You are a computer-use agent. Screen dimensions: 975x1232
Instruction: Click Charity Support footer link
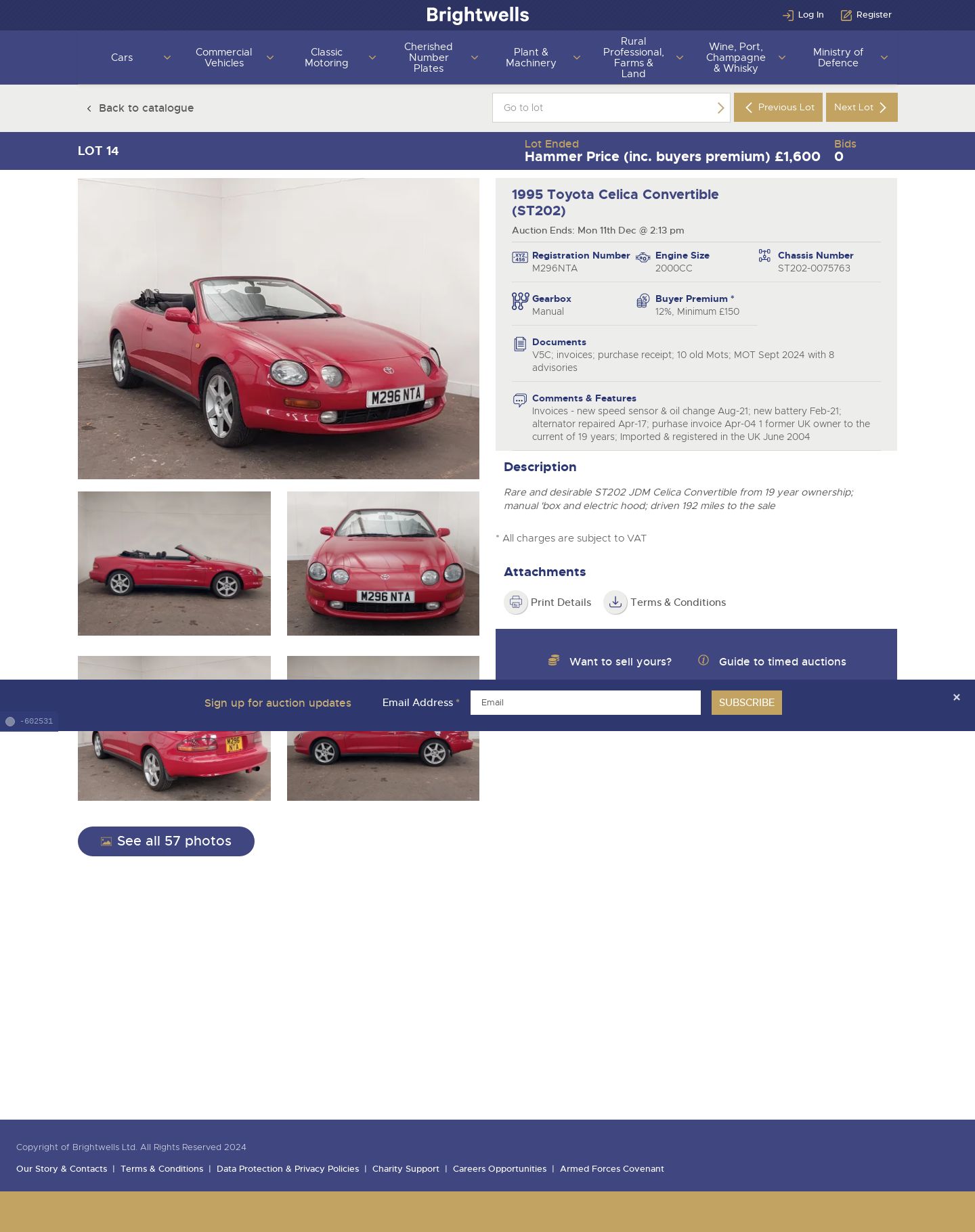click(406, 1169)
